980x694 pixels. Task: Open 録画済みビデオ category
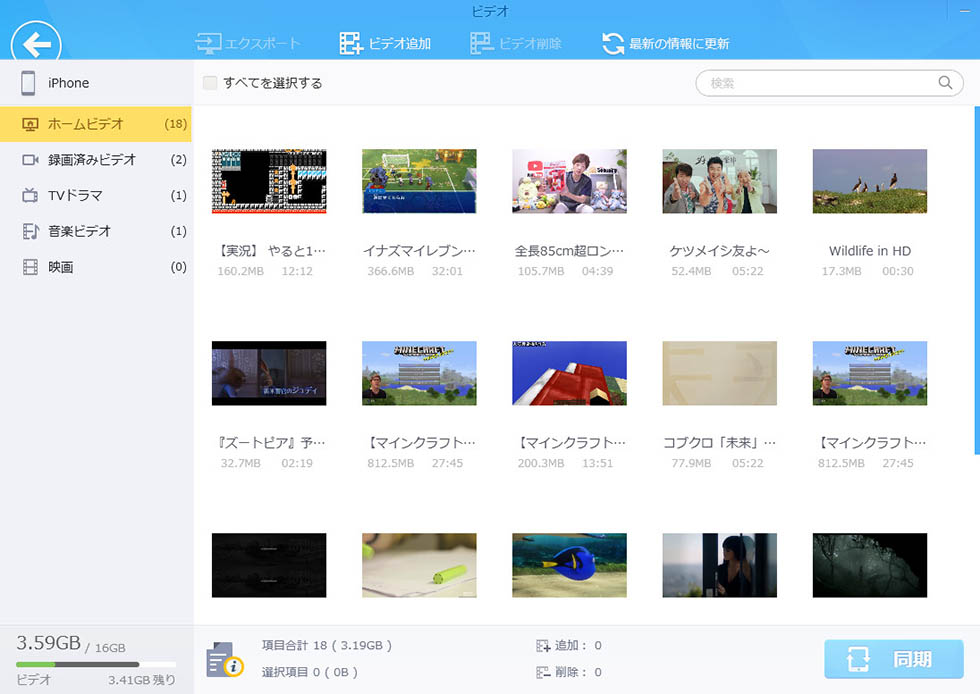(x=96, y=160)
